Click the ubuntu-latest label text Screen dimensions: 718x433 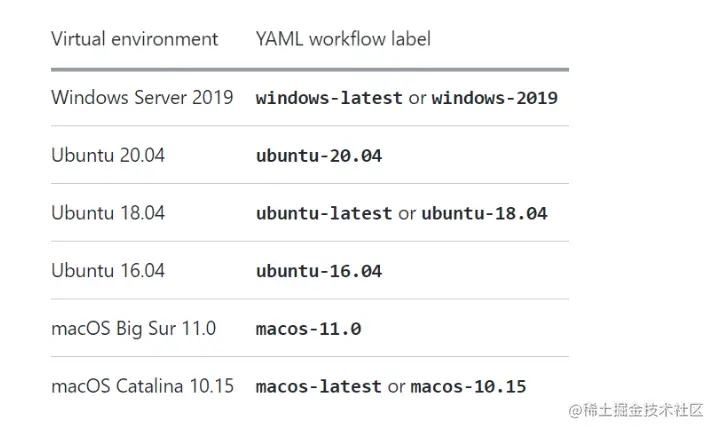(x=324, y=214)
